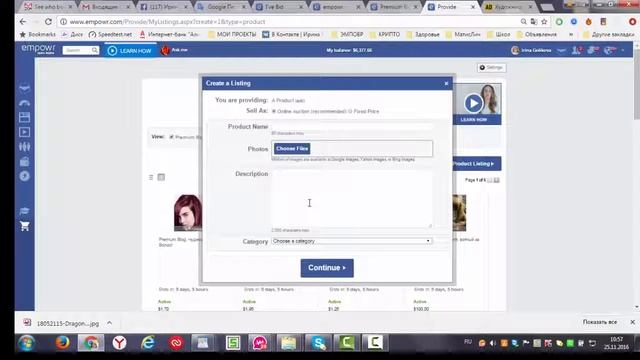This screenshot has width=640, height=360.
Task: Click the Continue button
Action: tap(327, 268)
